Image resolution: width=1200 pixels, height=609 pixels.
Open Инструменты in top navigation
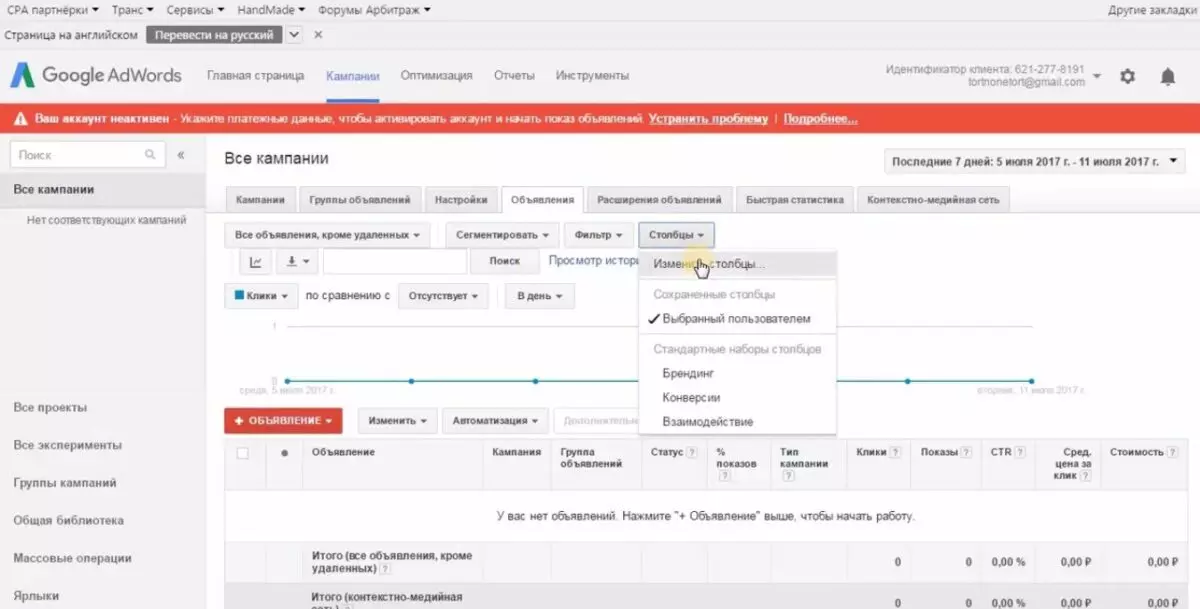coord(592,76)
